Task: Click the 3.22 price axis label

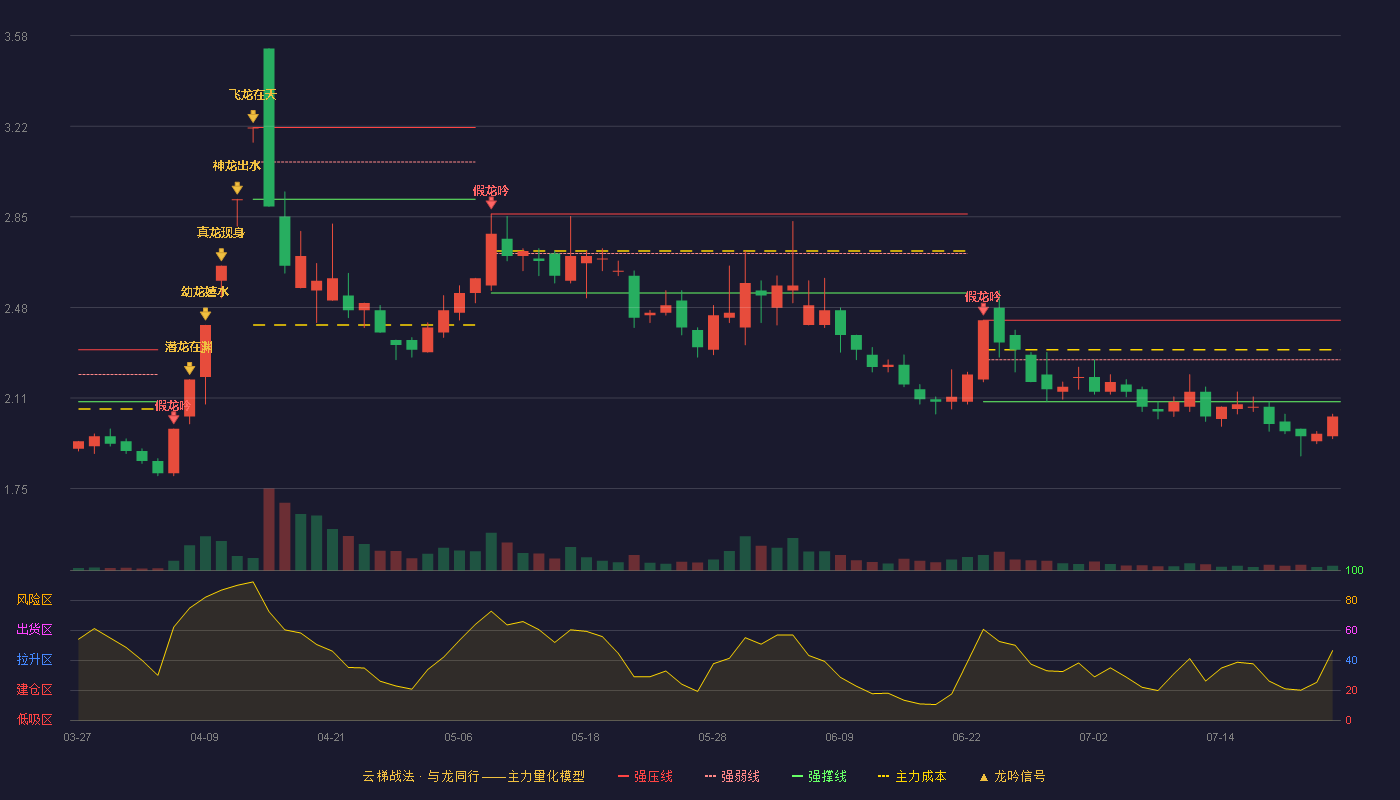Action: pyautogui.click(x=16, y=128)
